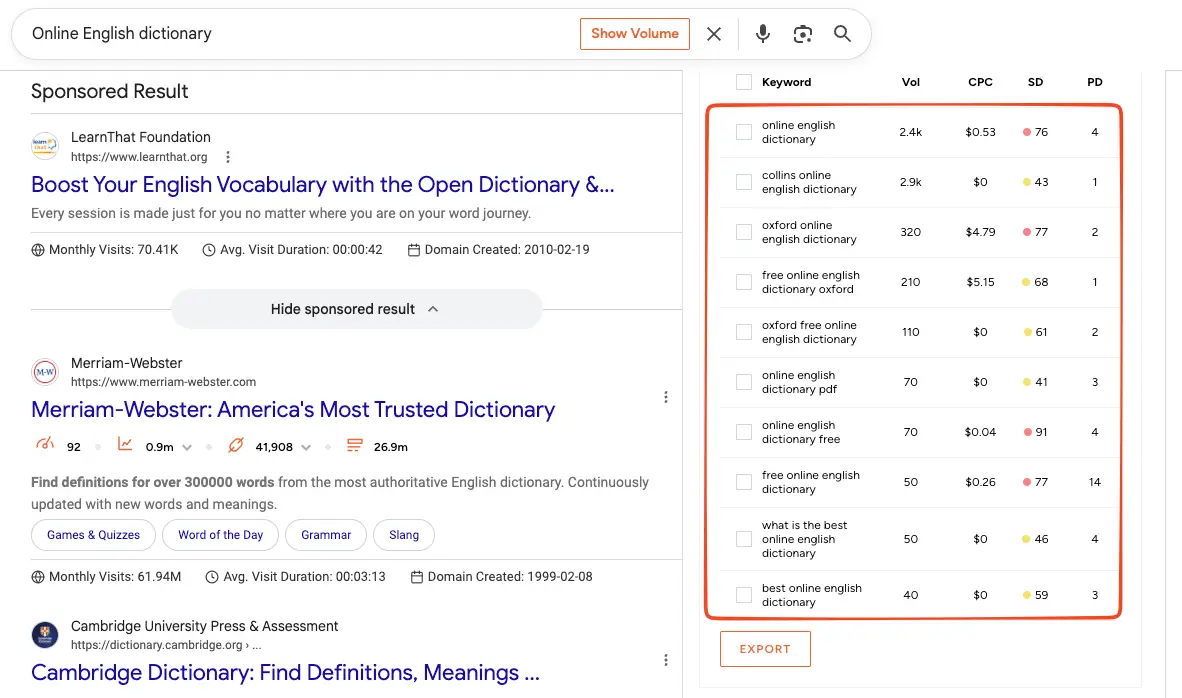Click the EXPORT button
Image resolution: width=1182 pixels, height=698 pixels.
[x=765, y=649]
